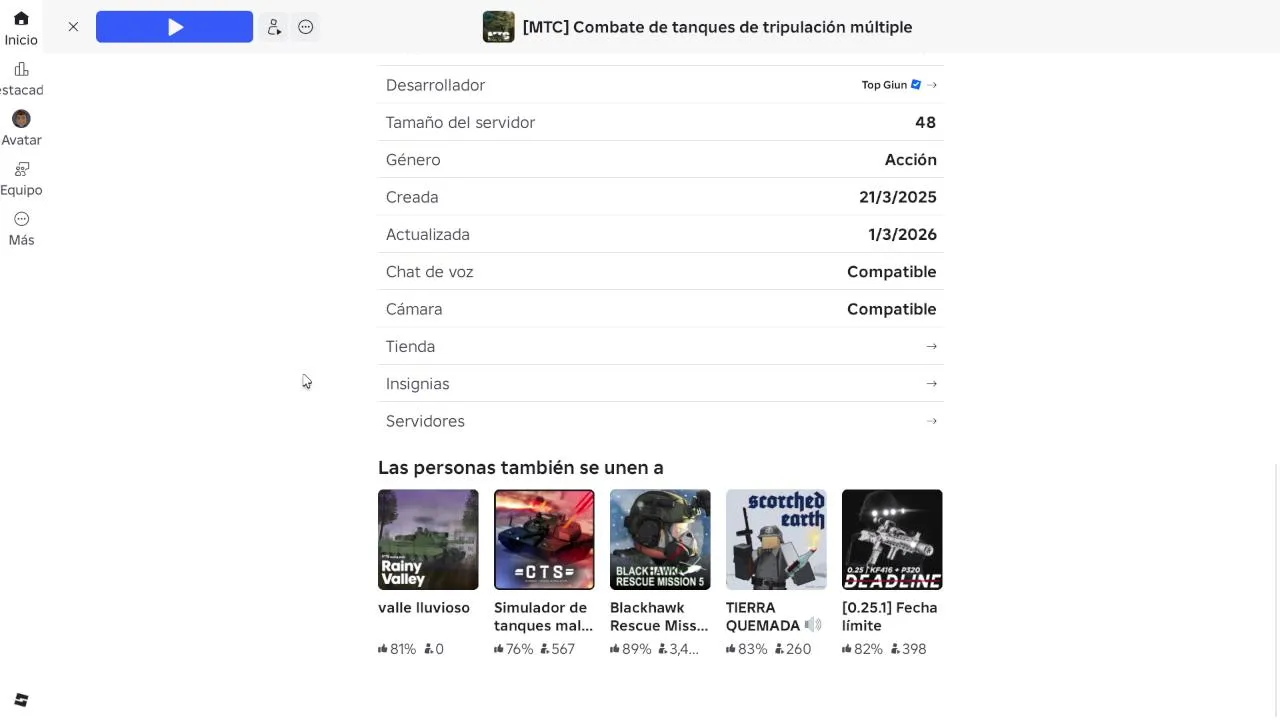Click the 89% like rating icon

pos(615,649)
